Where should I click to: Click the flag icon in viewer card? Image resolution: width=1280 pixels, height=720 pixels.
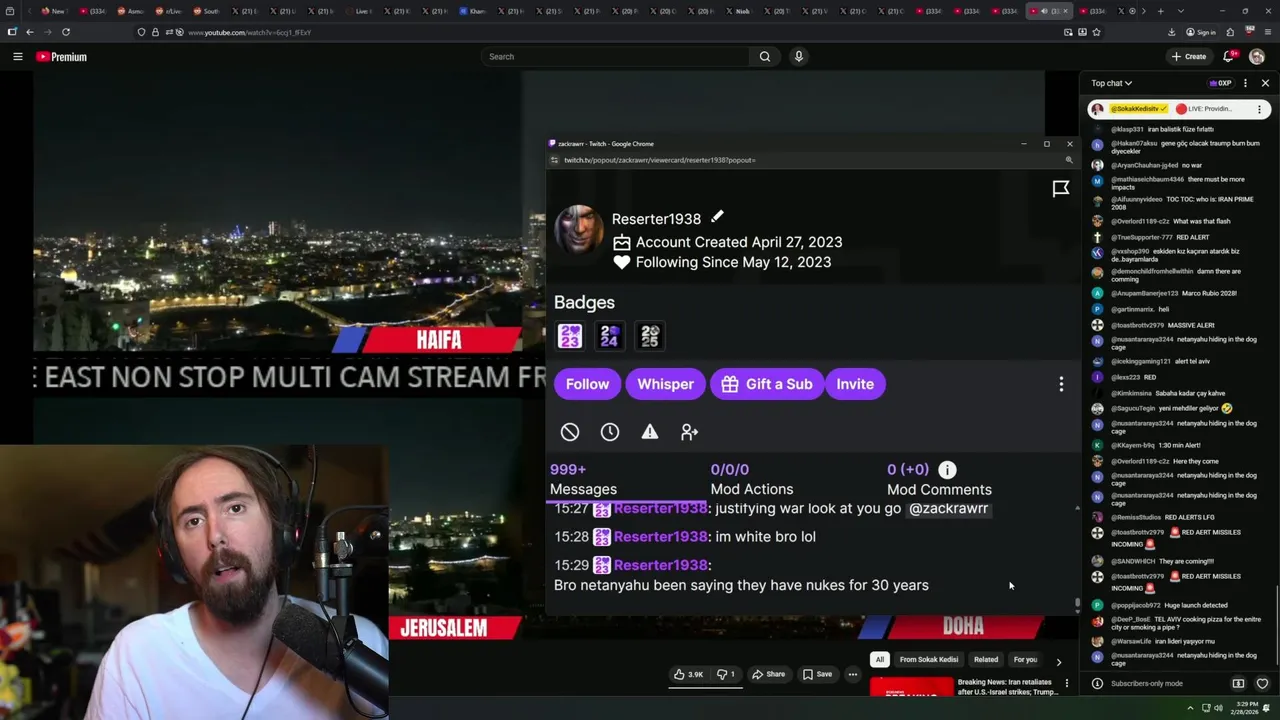[1061, 188]
